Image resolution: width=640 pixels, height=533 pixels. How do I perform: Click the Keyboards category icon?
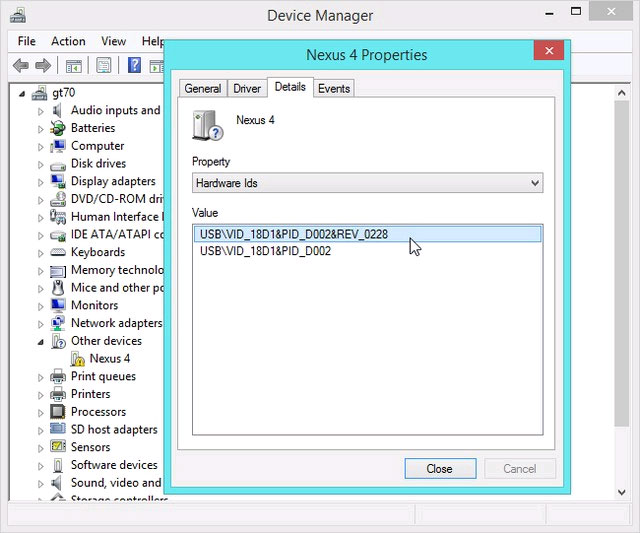coord(58,252)
